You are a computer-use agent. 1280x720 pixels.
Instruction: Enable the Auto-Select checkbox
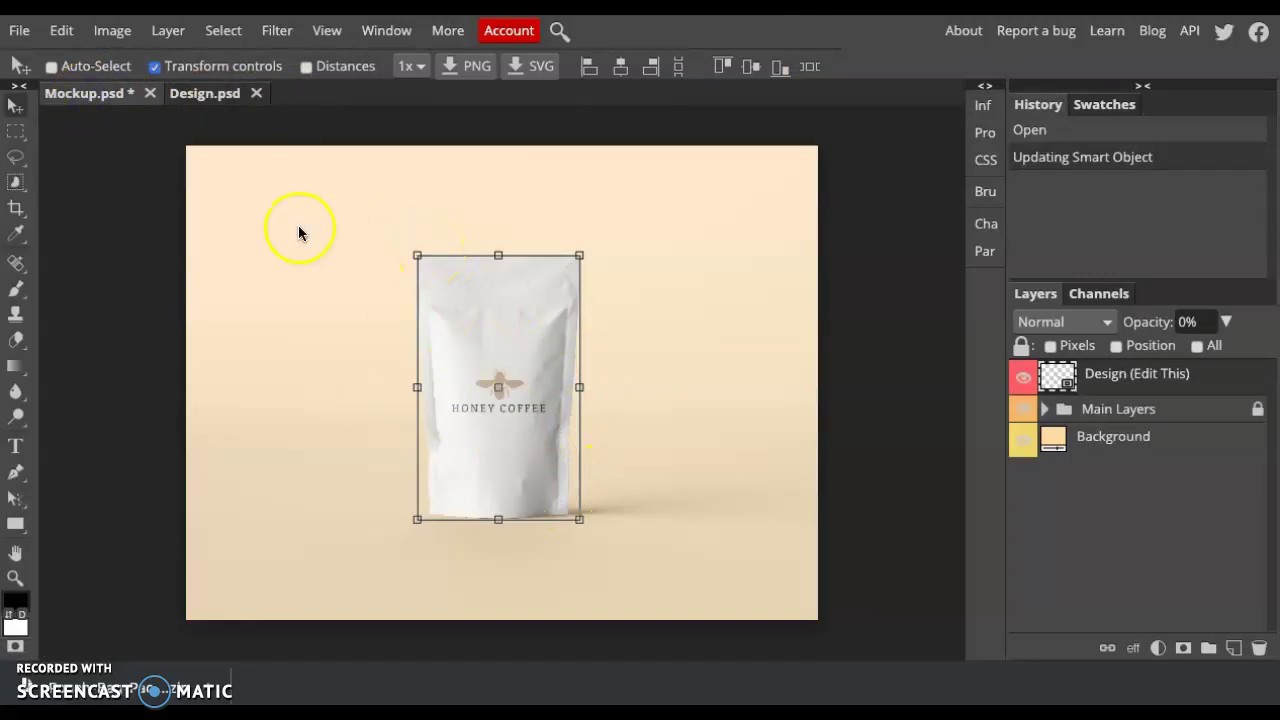click(x=51, y=67)
